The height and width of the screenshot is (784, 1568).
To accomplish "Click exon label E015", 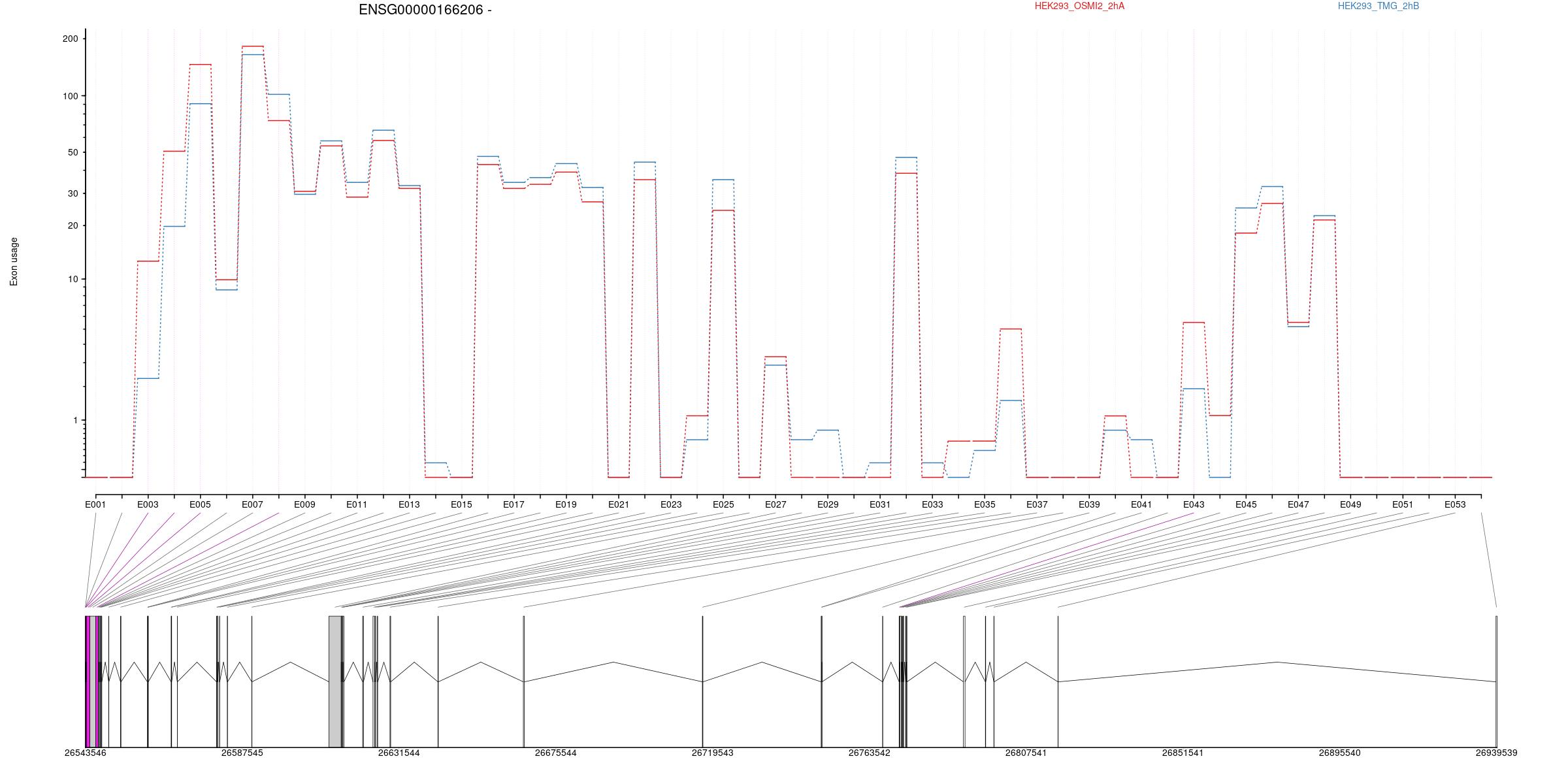I will [x=461, y=504].
